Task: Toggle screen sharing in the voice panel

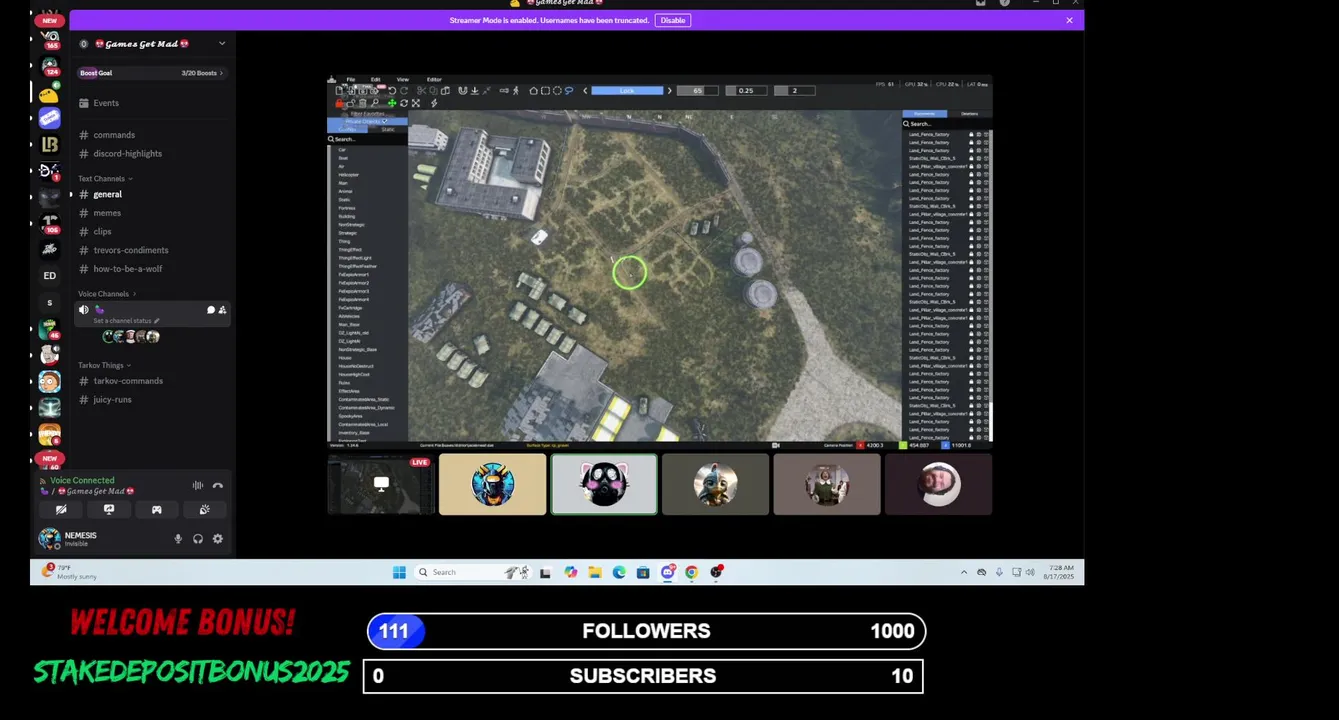Action: click(109, 509)
